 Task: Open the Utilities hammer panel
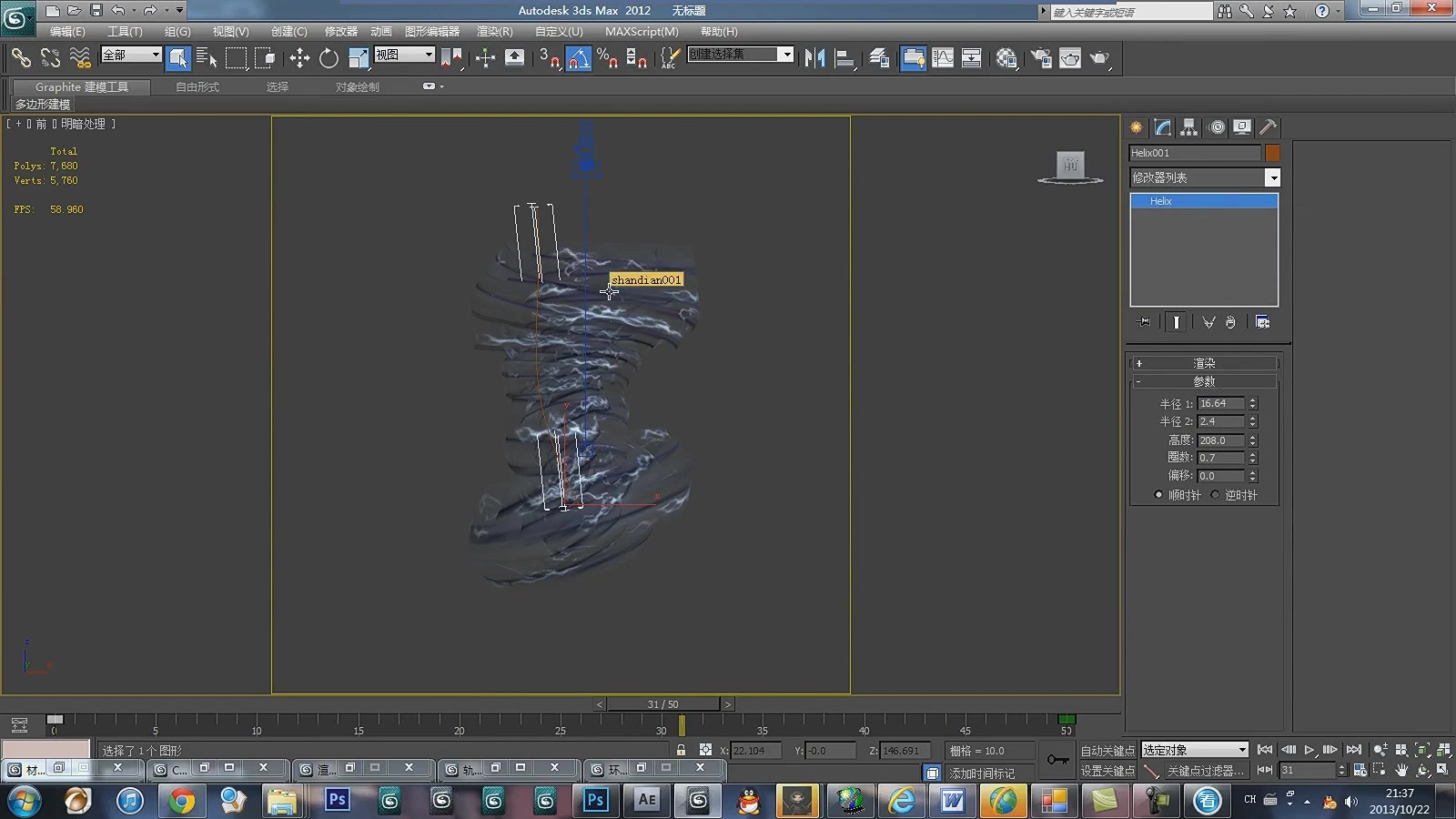click(1268, 127)
